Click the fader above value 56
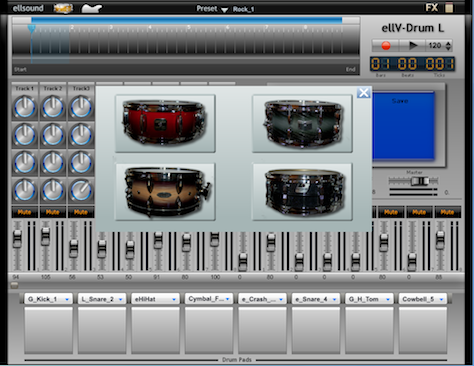 [x=74, y=248]
